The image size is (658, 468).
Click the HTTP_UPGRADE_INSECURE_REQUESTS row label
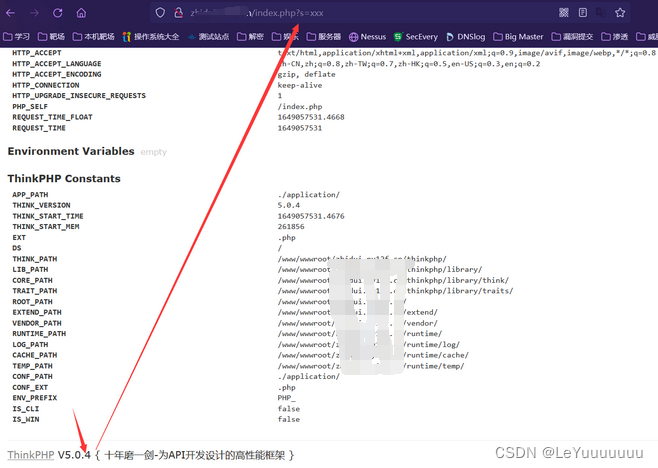click(79, 96)
